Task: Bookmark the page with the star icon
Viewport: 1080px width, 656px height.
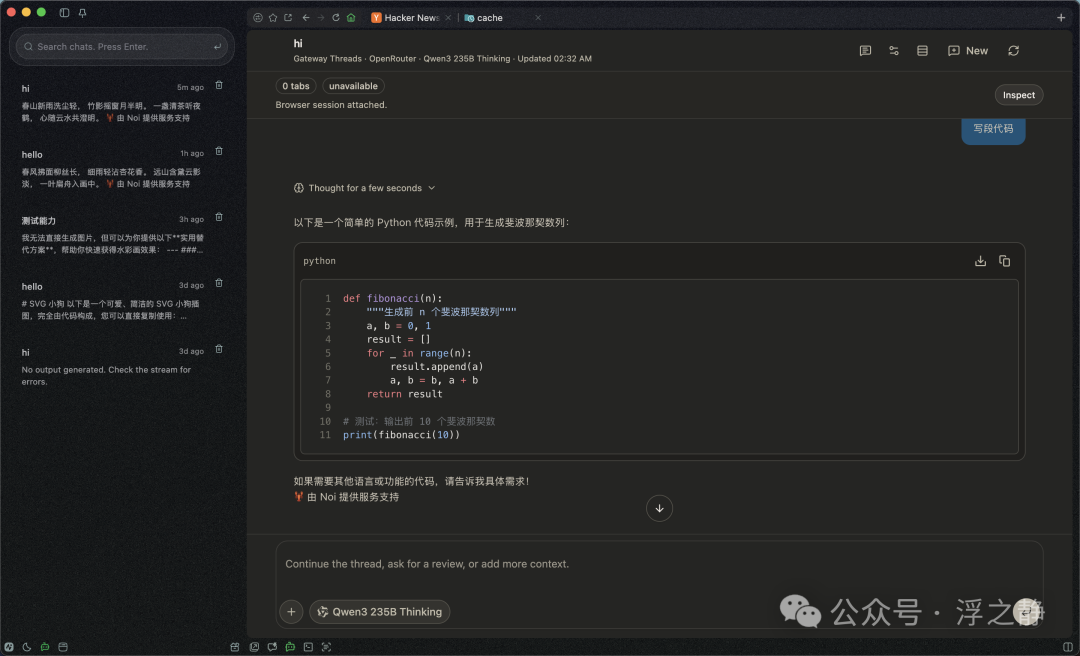Action: point(273,18)
